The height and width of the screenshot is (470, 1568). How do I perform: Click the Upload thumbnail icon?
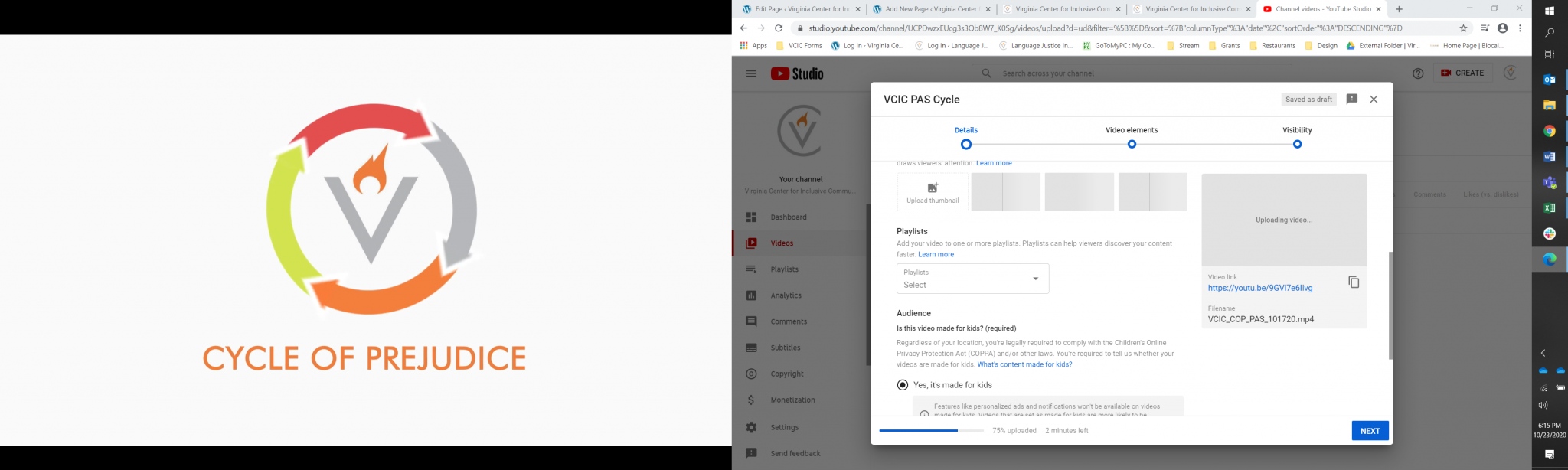point(932,188)
